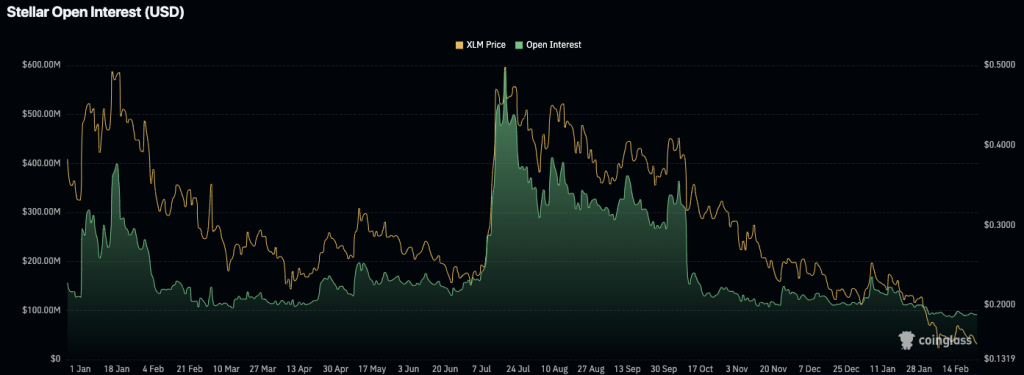Click the 7 Dec date label
Image resolution: width=1024 pixels, height=375 pixels.
(810, 369)
